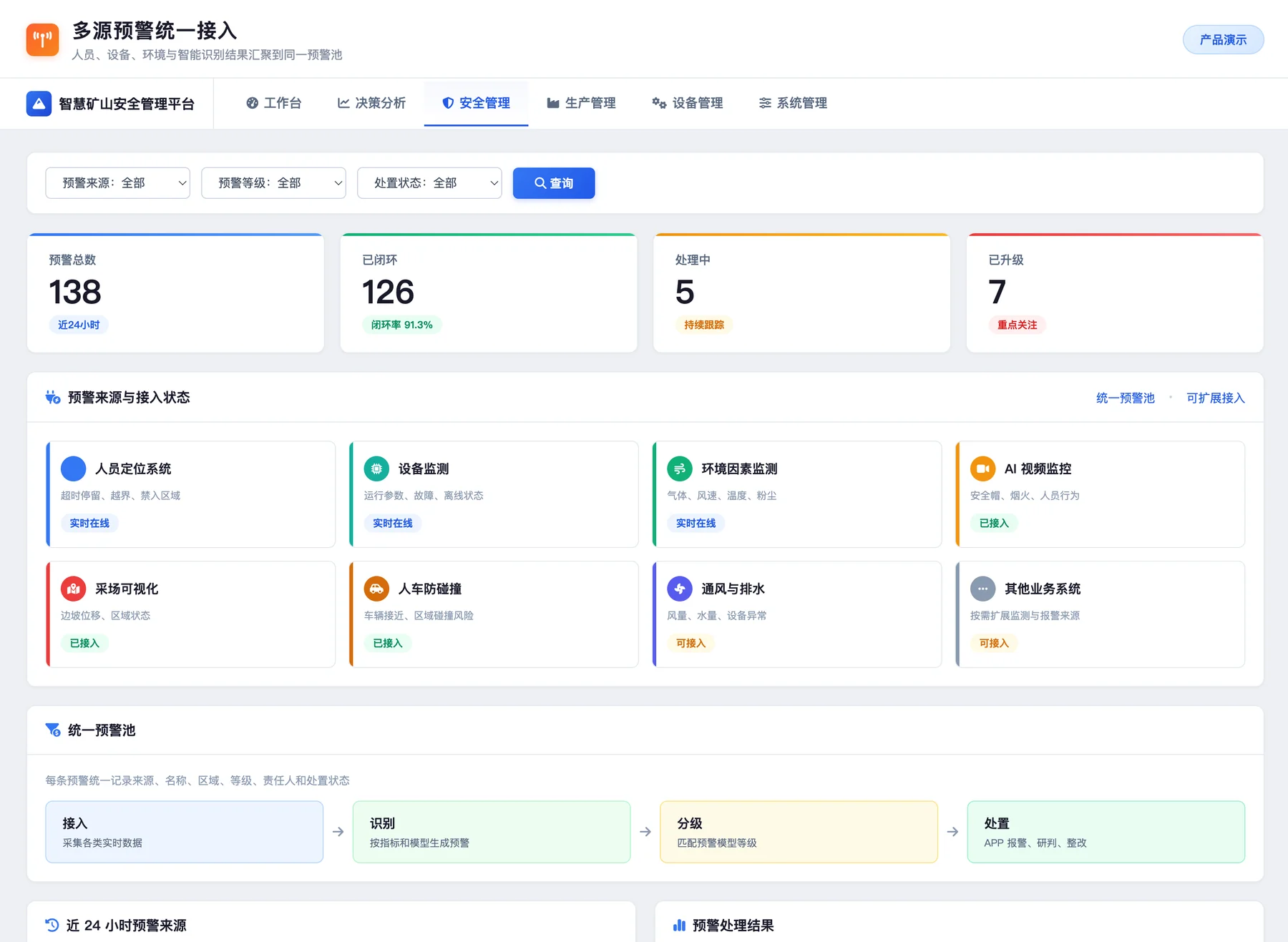Click the 处置 step box
This screenshot has width=1288, height=942.
[1106, 832]
